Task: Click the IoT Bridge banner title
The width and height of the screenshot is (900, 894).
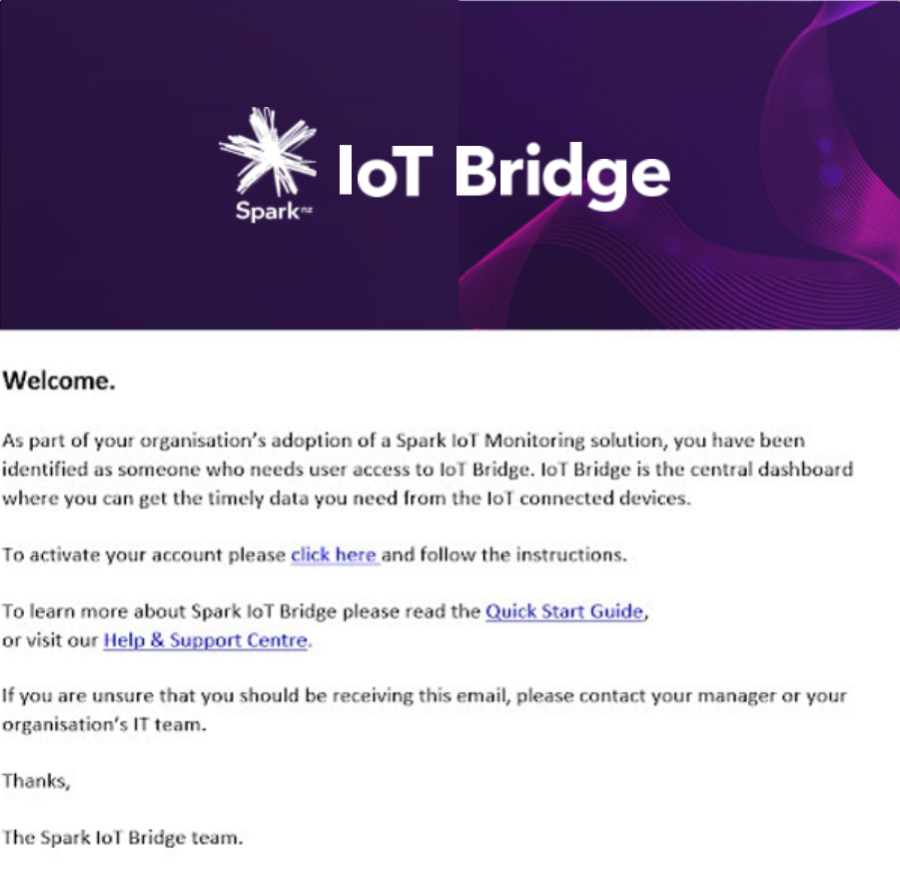Action: pyautogui.click(x=503, y=173)
